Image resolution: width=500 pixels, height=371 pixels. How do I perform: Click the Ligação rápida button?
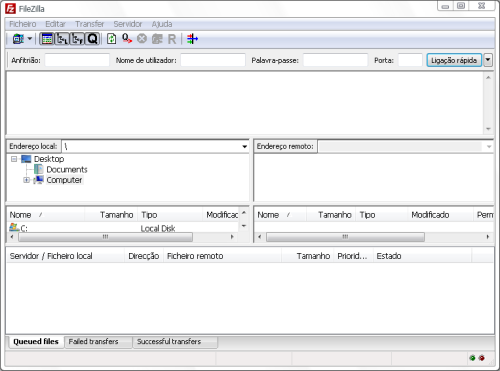pos(454,60)
